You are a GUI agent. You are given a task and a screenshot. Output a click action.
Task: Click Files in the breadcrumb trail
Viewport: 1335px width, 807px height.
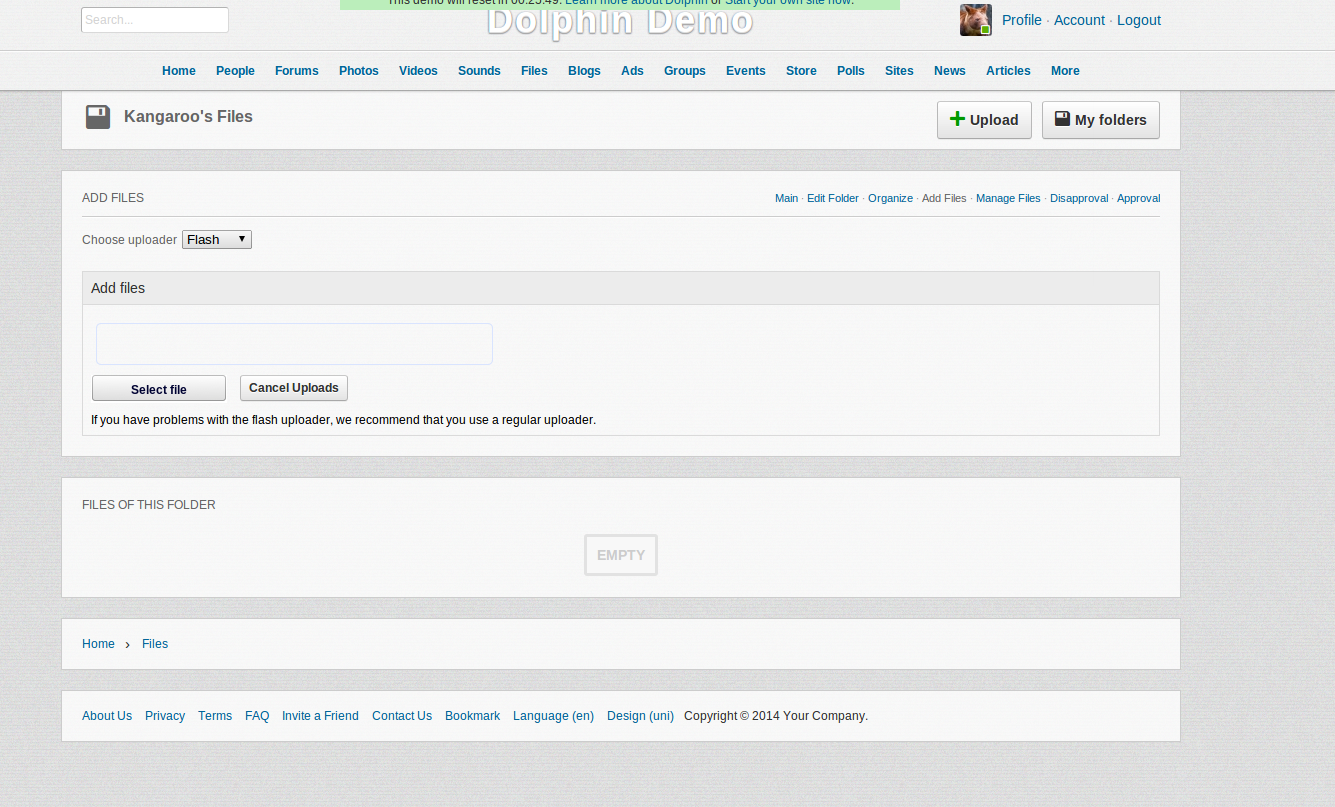click(x=155, y=644)
